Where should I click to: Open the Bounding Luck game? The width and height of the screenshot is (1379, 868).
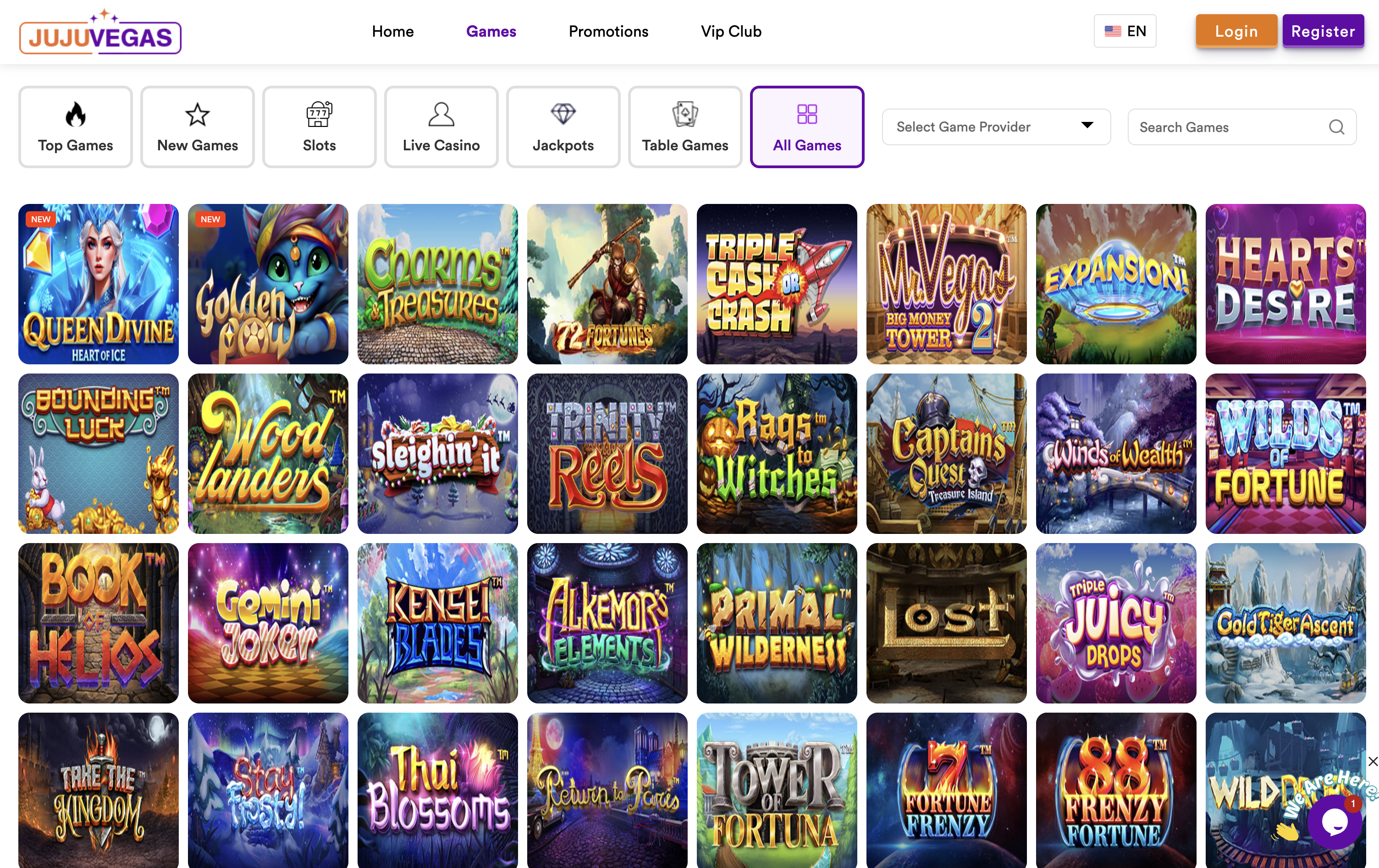tap(99, 453)
